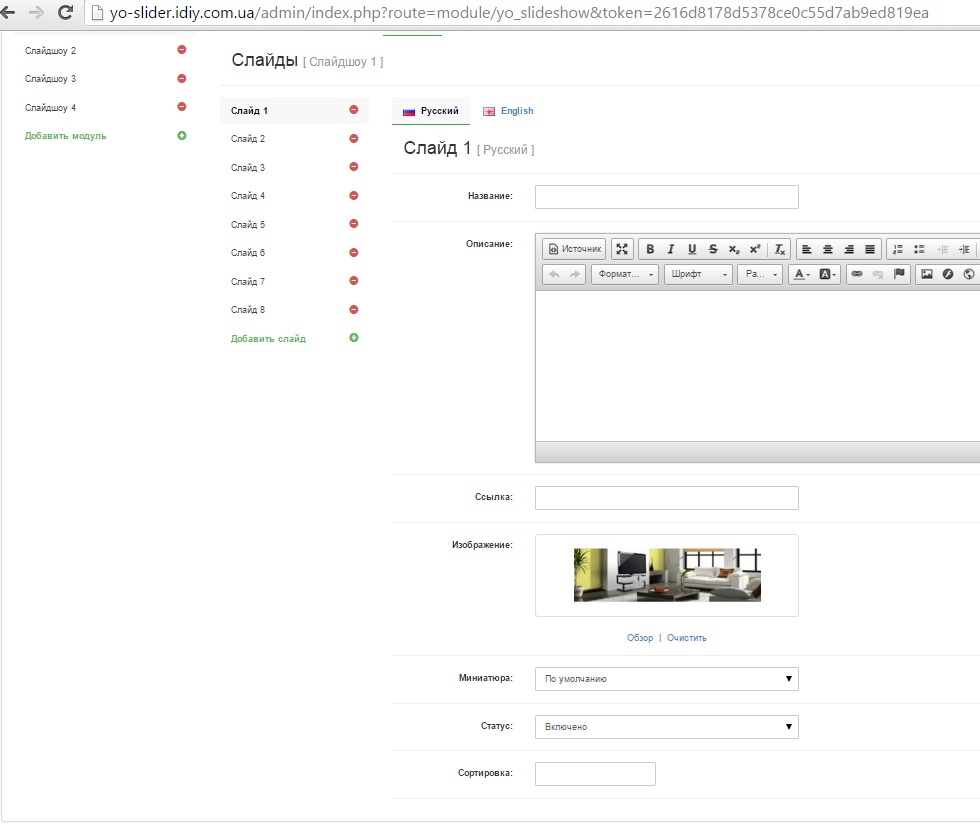The width and height of the screenshot is (980, 832).
Task: Click the slide image thumbnail preview
Action: (667, 575)
